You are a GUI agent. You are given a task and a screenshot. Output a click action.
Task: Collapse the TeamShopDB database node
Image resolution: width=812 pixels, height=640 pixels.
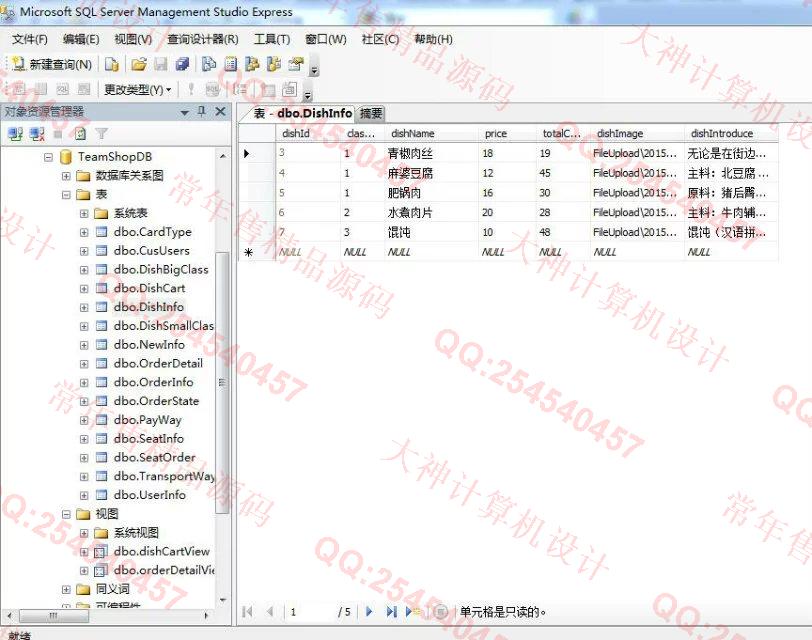[48, 157]
